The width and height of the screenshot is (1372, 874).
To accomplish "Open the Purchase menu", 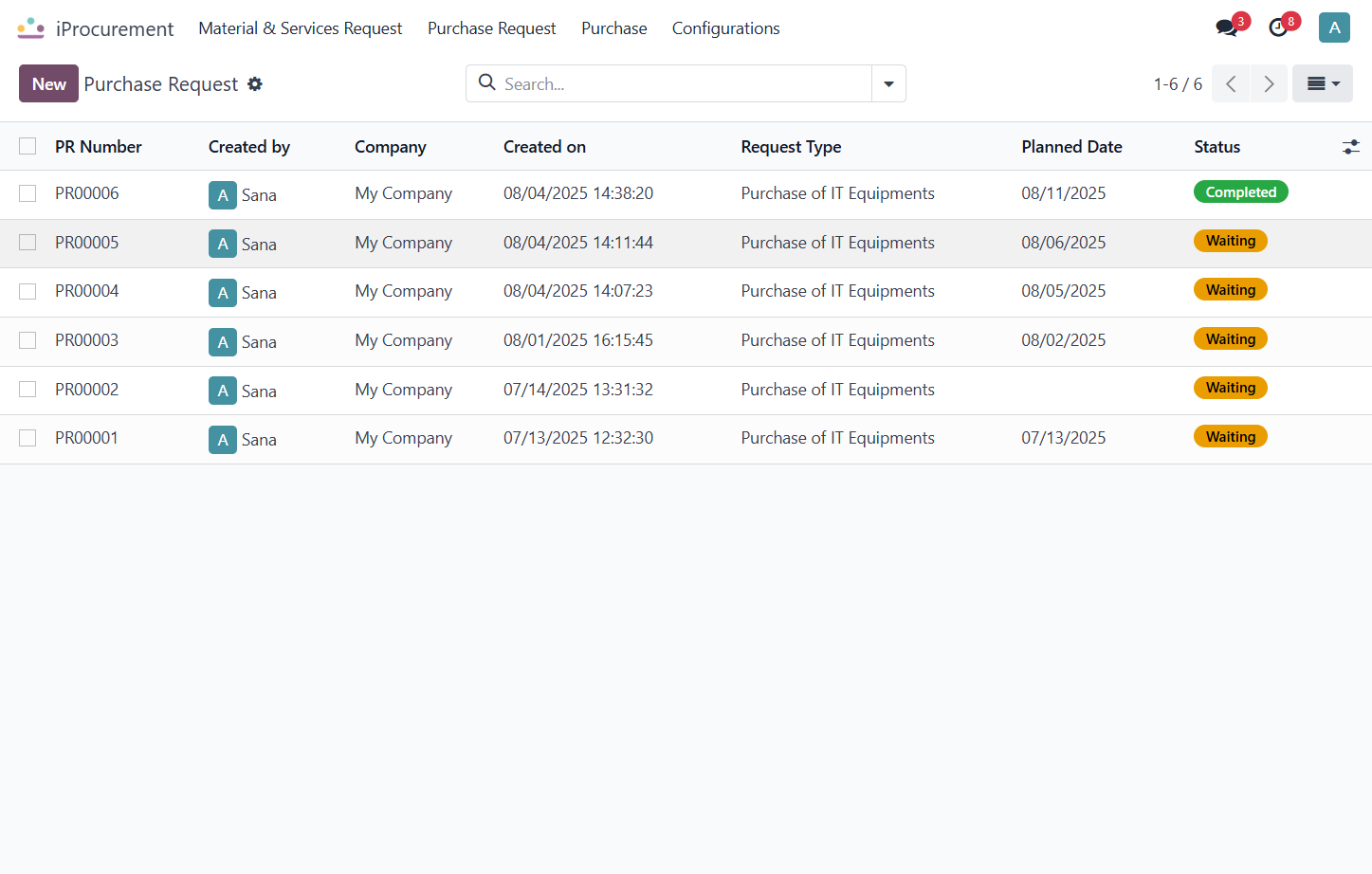I will click(x=614, y=28).
